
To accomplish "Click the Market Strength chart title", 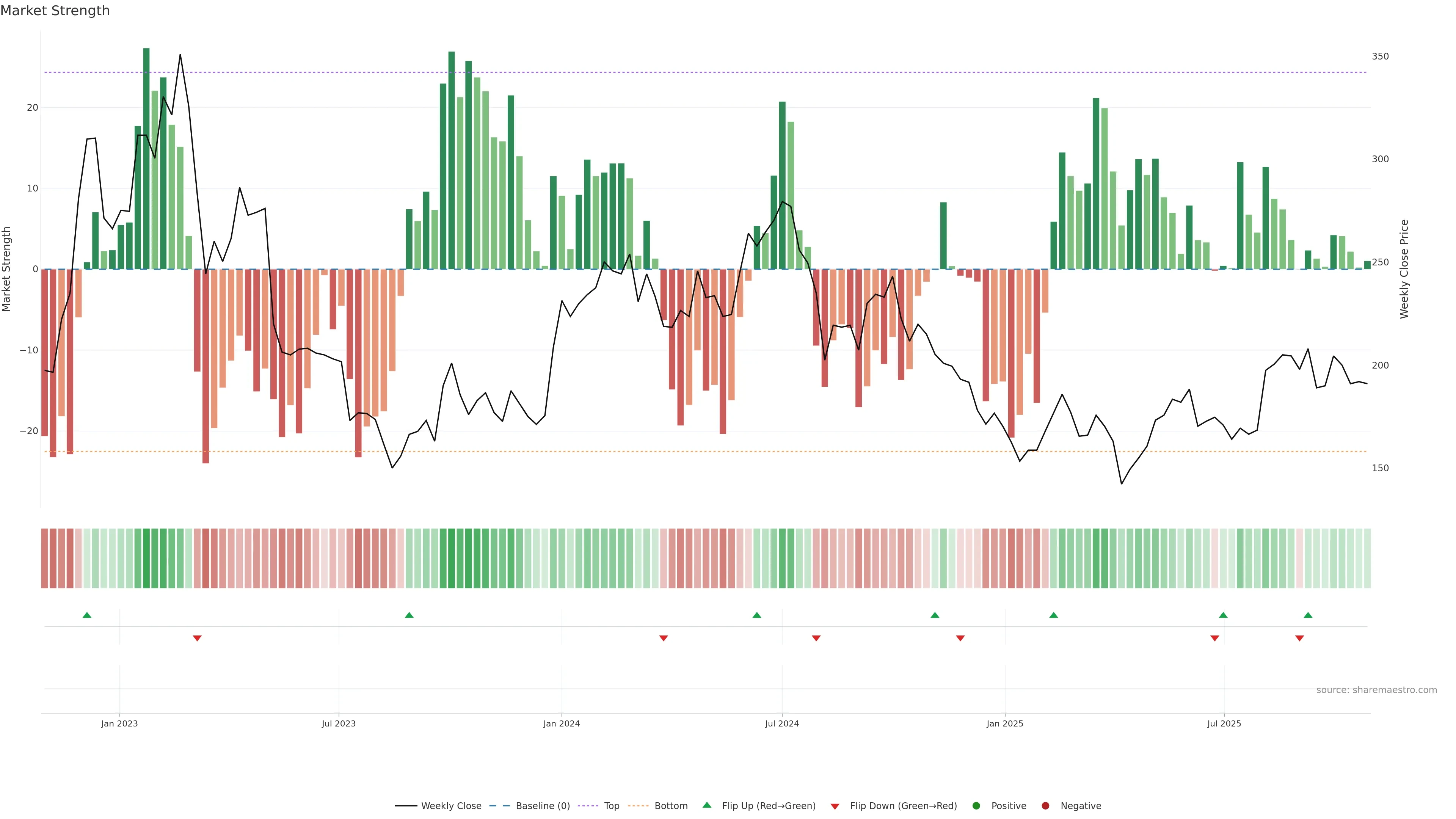I will tap(55, 11).
